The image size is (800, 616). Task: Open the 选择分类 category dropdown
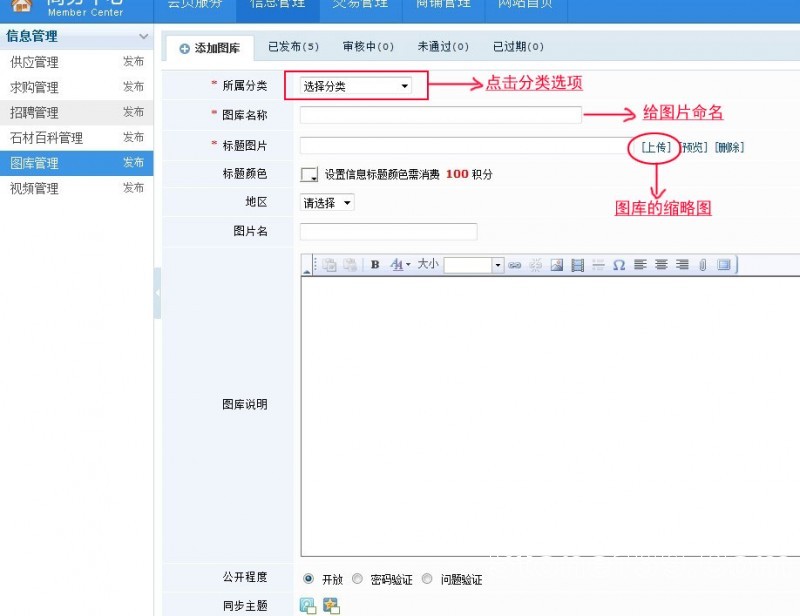point(355,86)
